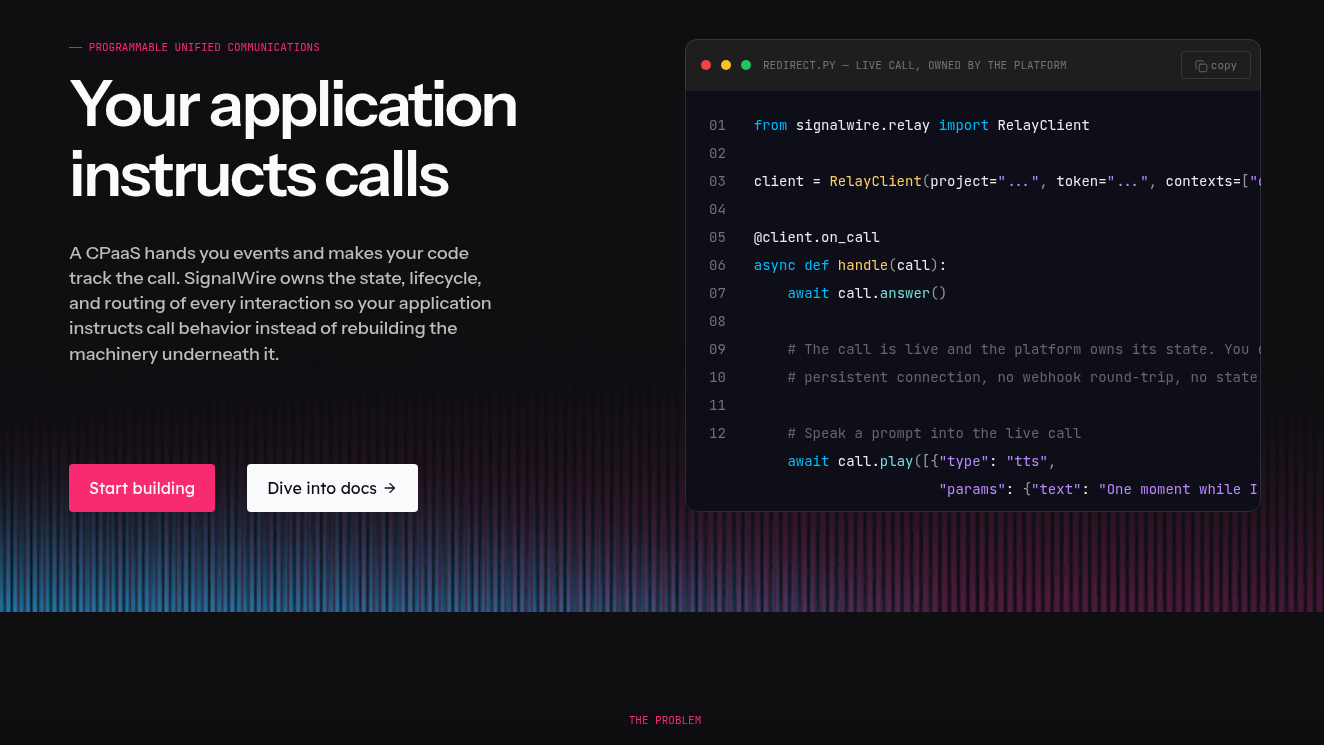Click THE PROBLEM section label
The width and height of the screenshot is (1324, 745).
tap(665, 720)
